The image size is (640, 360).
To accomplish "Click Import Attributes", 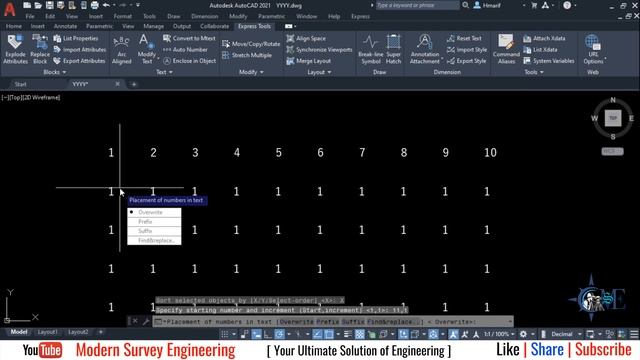I will 80,50.
